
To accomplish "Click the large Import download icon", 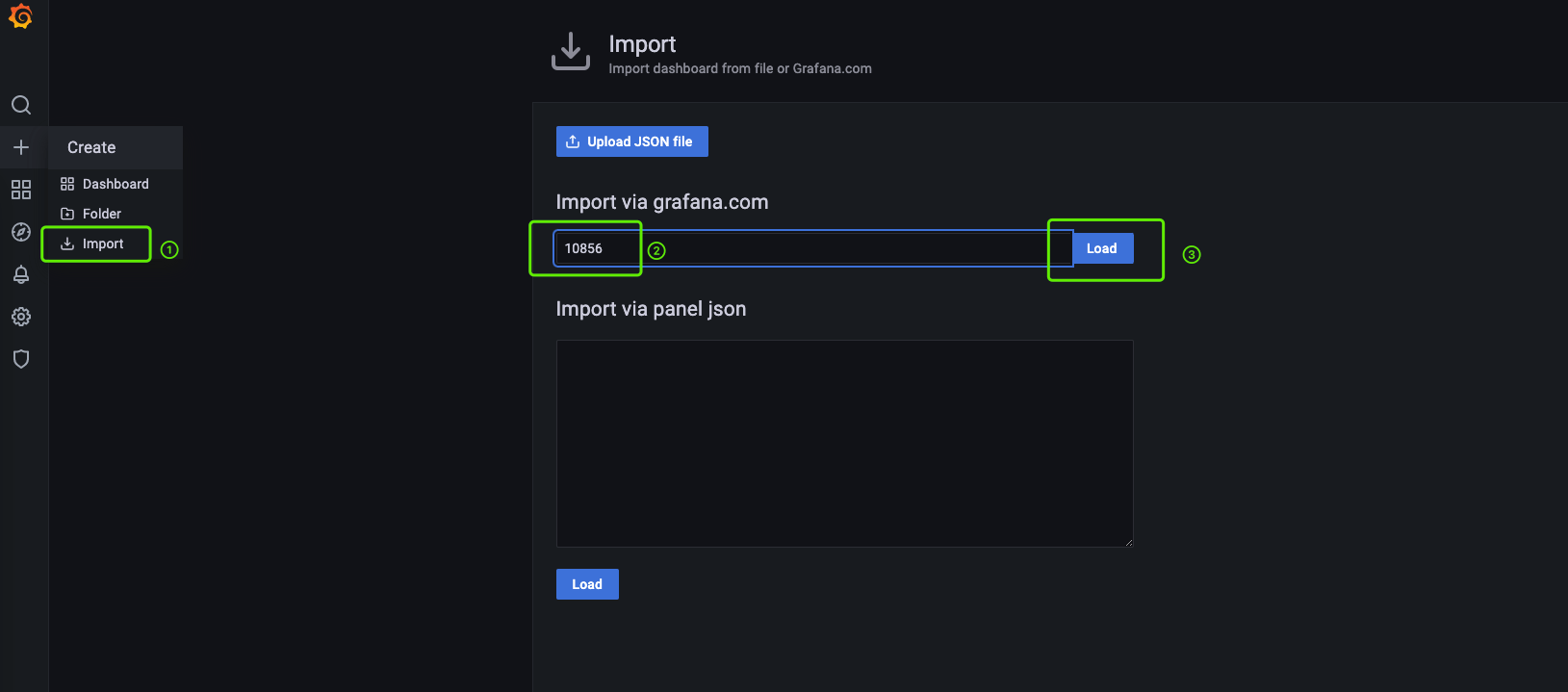I will tap(571, 51).
